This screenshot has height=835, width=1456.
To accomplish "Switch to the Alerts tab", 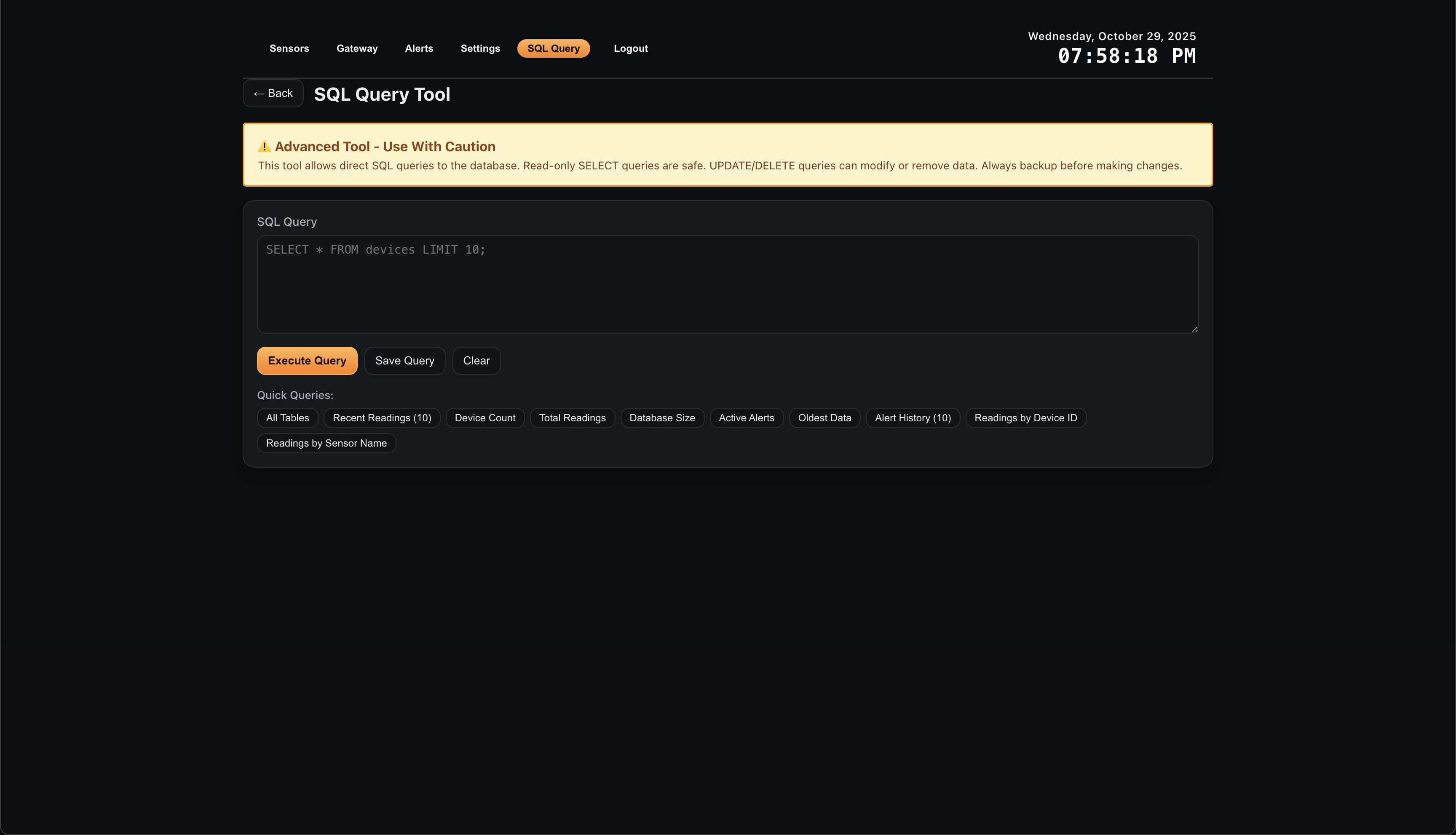I will click(x=419, y=48).
